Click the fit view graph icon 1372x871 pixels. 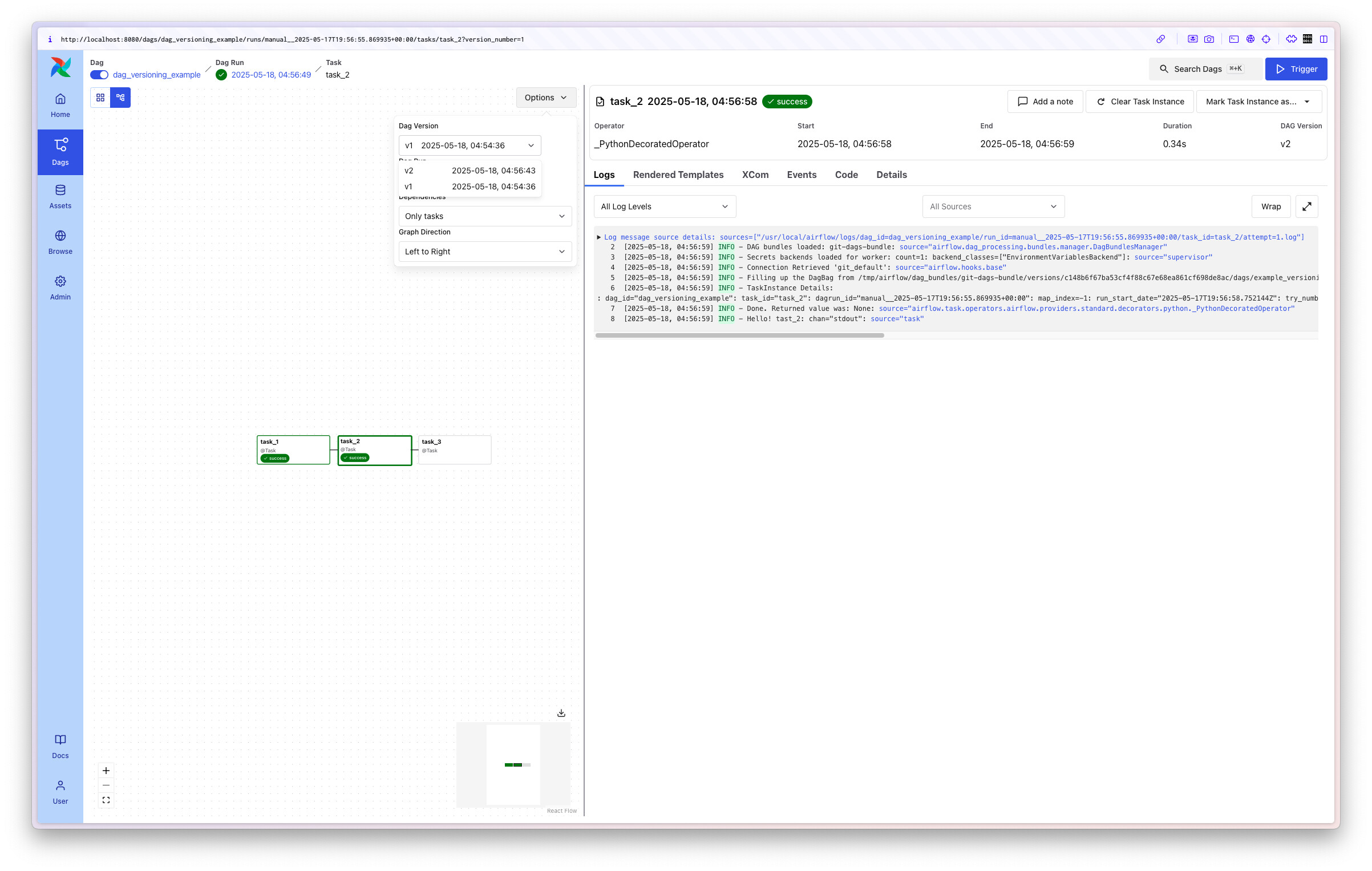(106, 800)
